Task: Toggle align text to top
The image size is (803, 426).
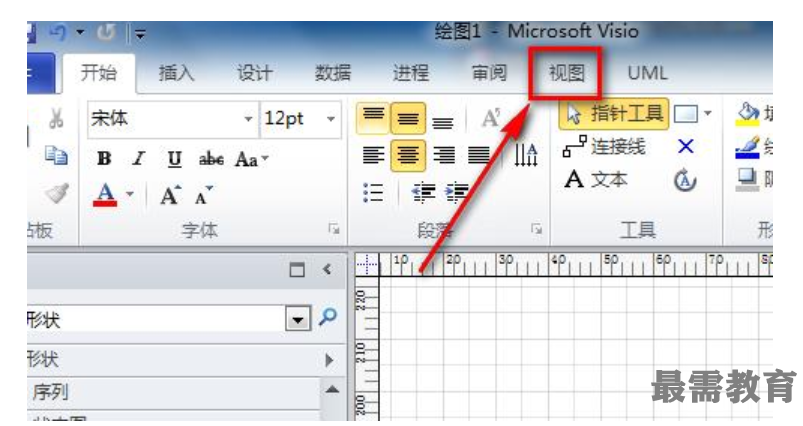Action: (373, 118)
